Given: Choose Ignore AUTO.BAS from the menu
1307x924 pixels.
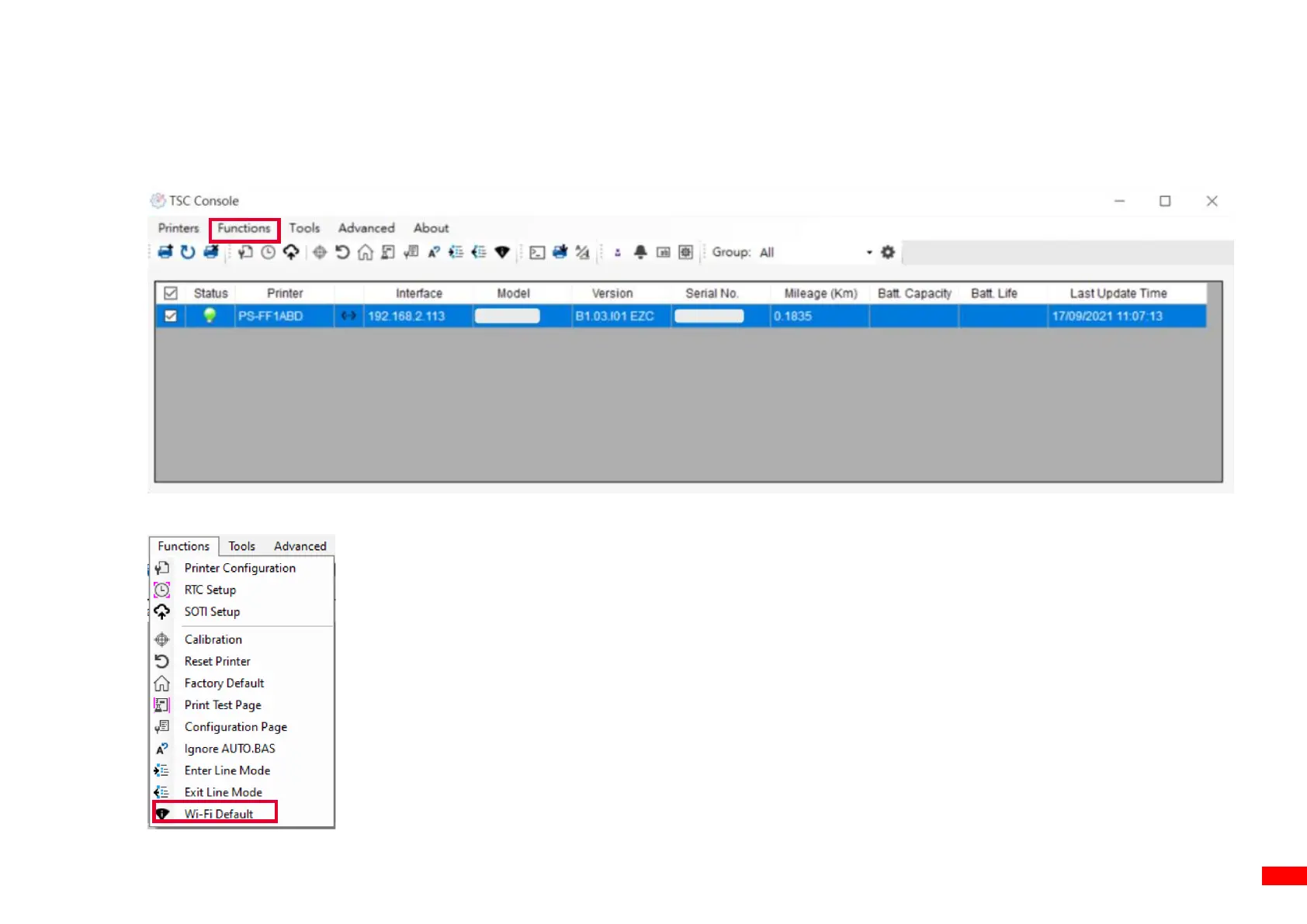Looking at the screenshot, I should (x=230, y=749).
